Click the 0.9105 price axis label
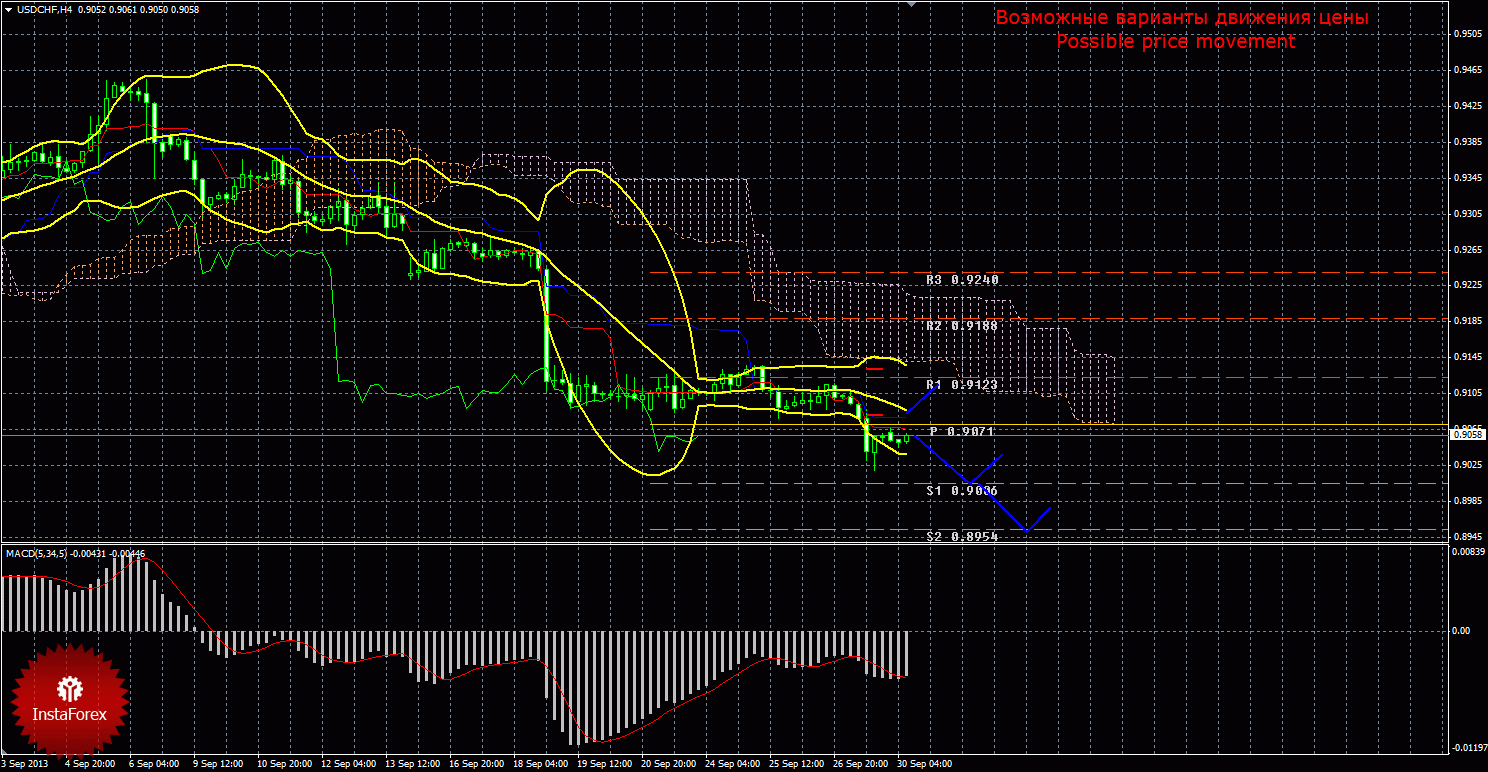This screenshot has width=1488, height=772. [1468, 394]
